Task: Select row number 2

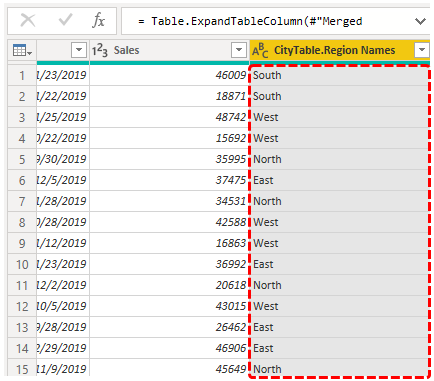Action: click(22, 96)
